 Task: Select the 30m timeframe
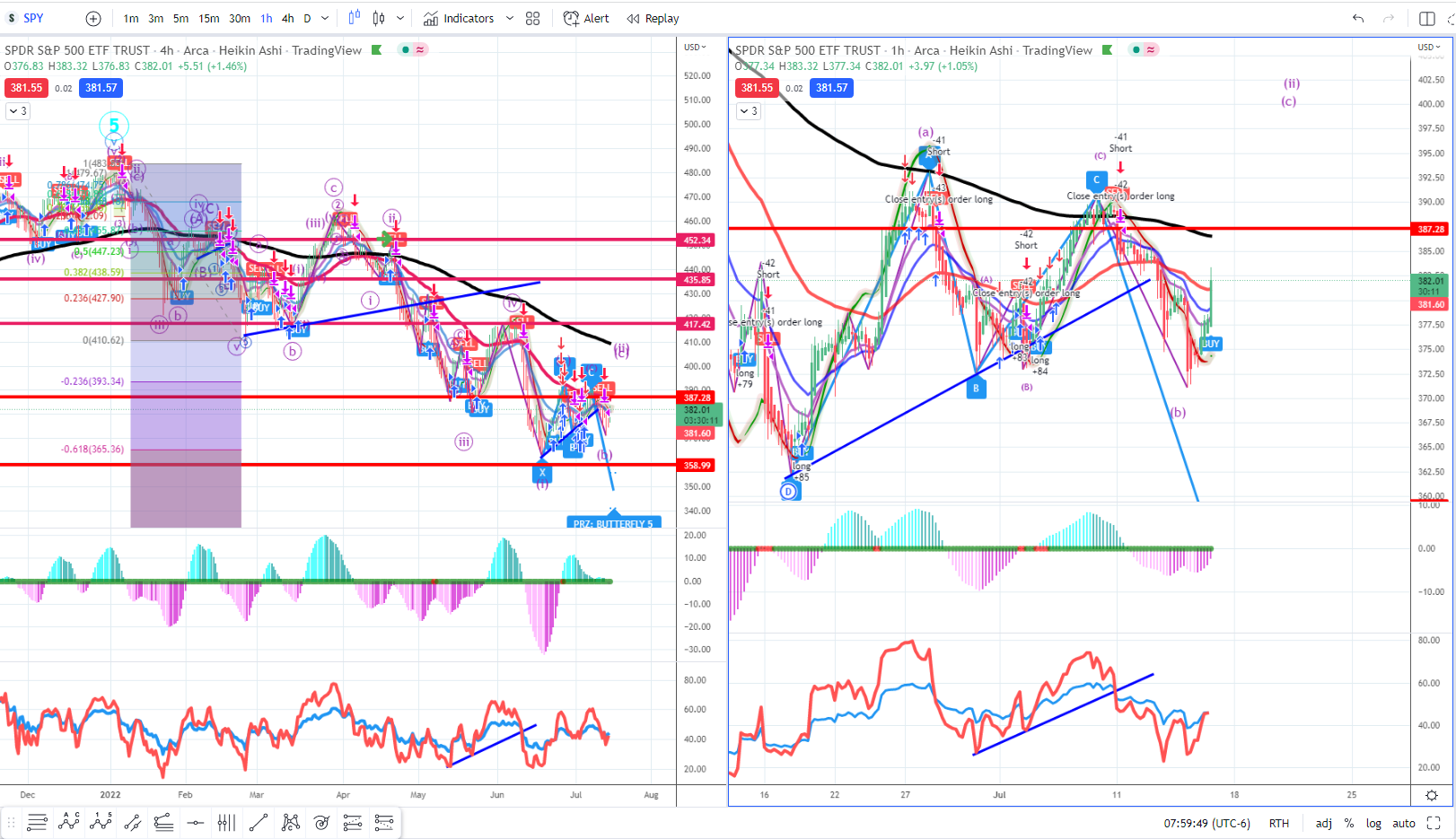pos(240,18)
